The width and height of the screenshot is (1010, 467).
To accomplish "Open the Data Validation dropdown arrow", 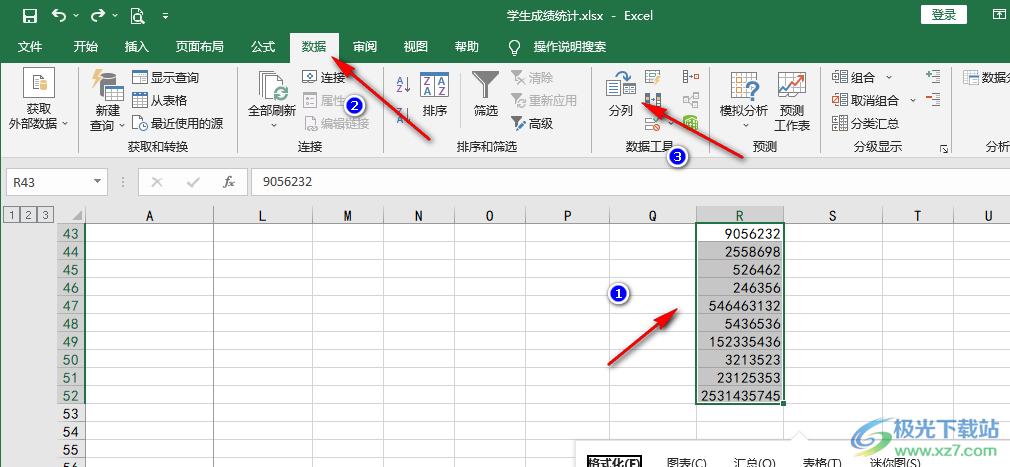I will 670,122.
